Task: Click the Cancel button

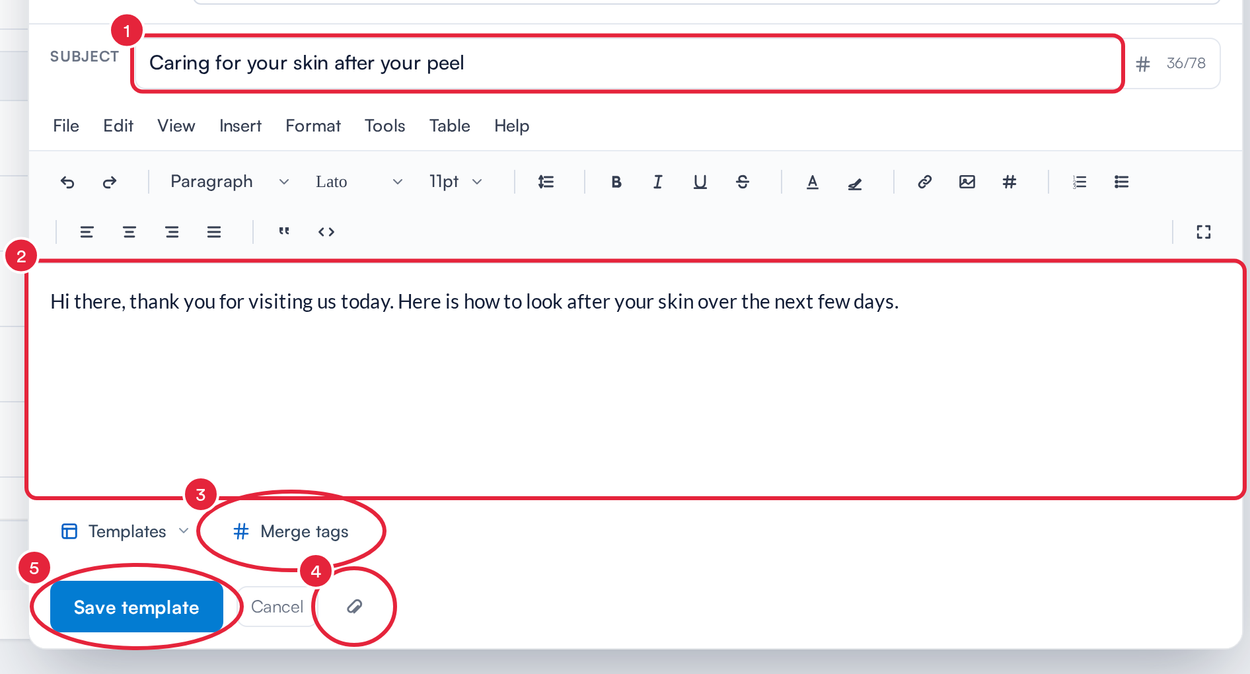Action: (277, 607)
